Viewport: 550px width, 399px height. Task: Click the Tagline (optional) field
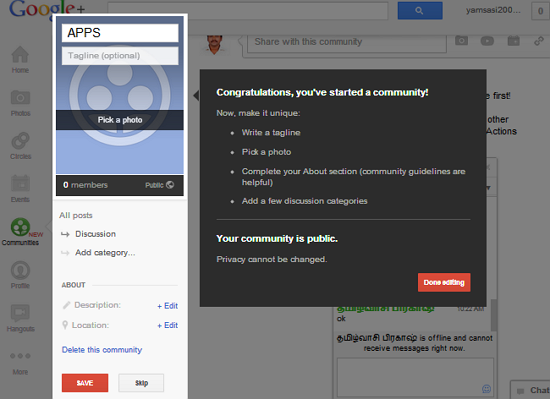(120, 55)
